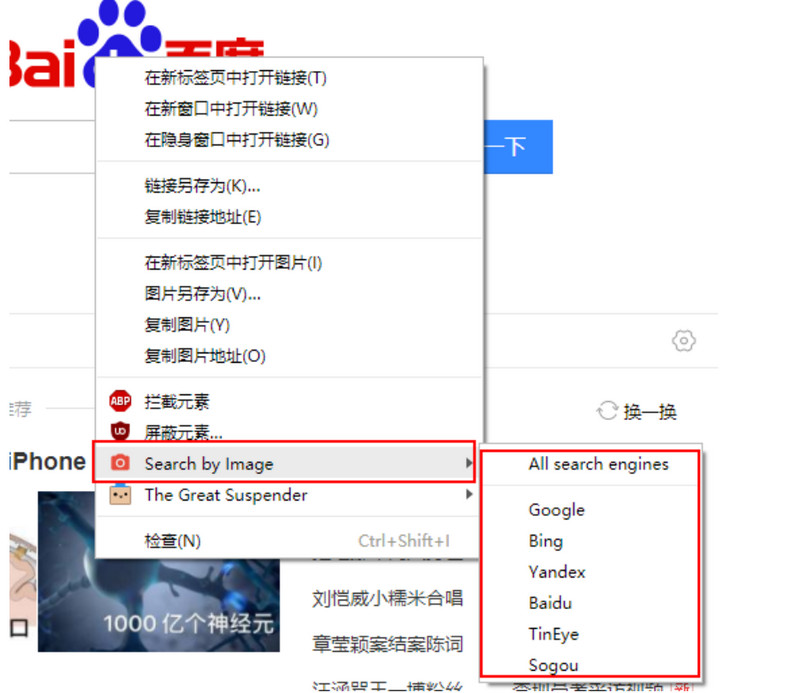Click the refresh arrows icon beside 换一换
Image resolution: width=800 pixels, height=693 pixels.
pyautogui.click(x=607, y=411)
